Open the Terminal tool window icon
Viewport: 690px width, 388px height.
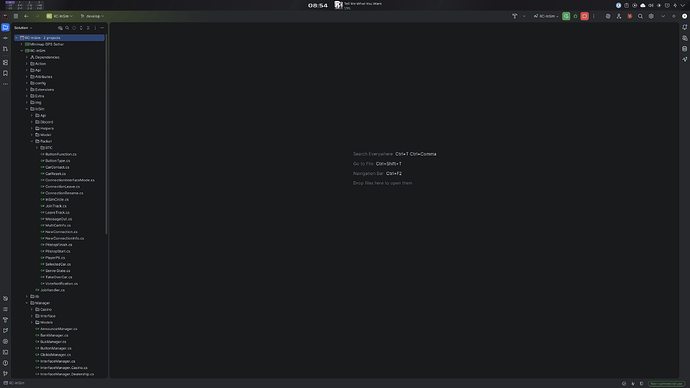[5, 352]
